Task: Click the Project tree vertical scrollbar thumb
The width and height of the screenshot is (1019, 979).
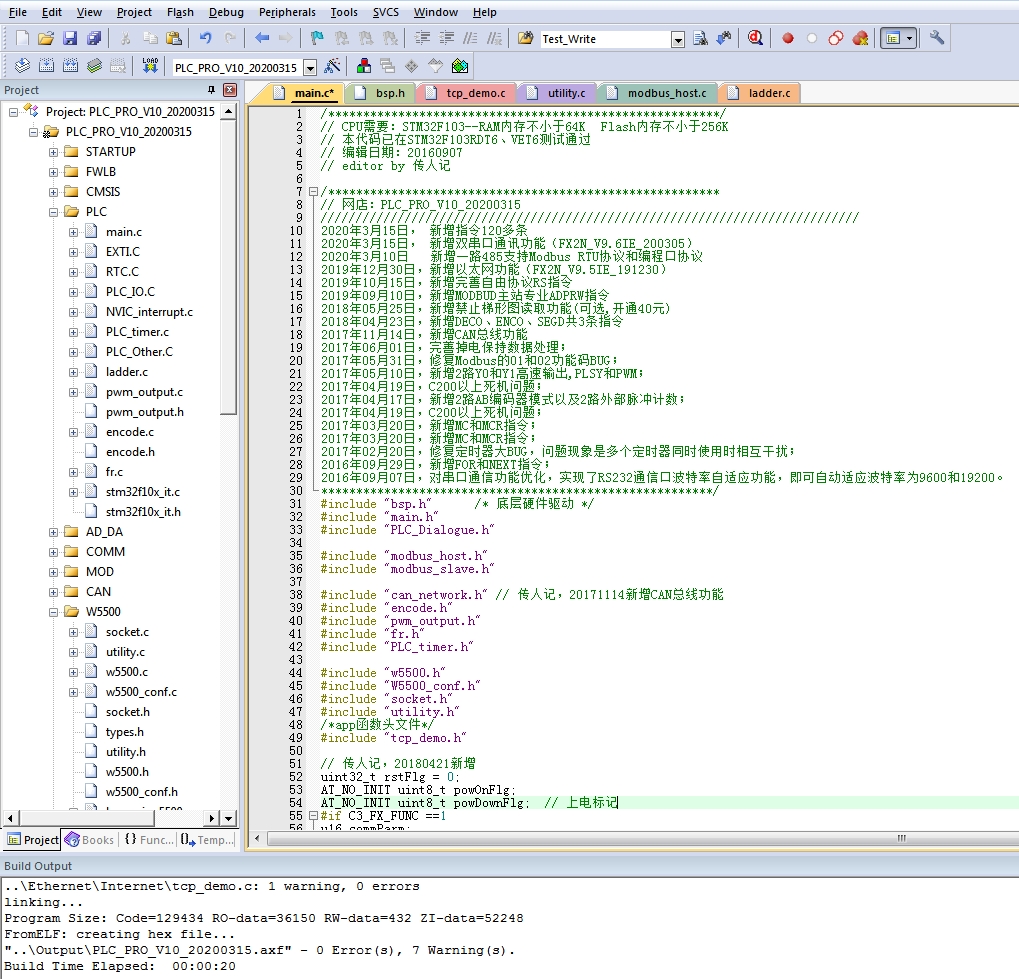Action: [x=228, y=267]
